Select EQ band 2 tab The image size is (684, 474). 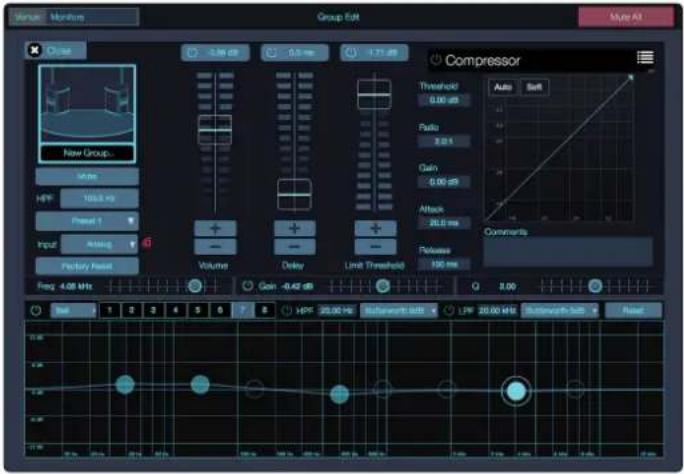[132, 310]
